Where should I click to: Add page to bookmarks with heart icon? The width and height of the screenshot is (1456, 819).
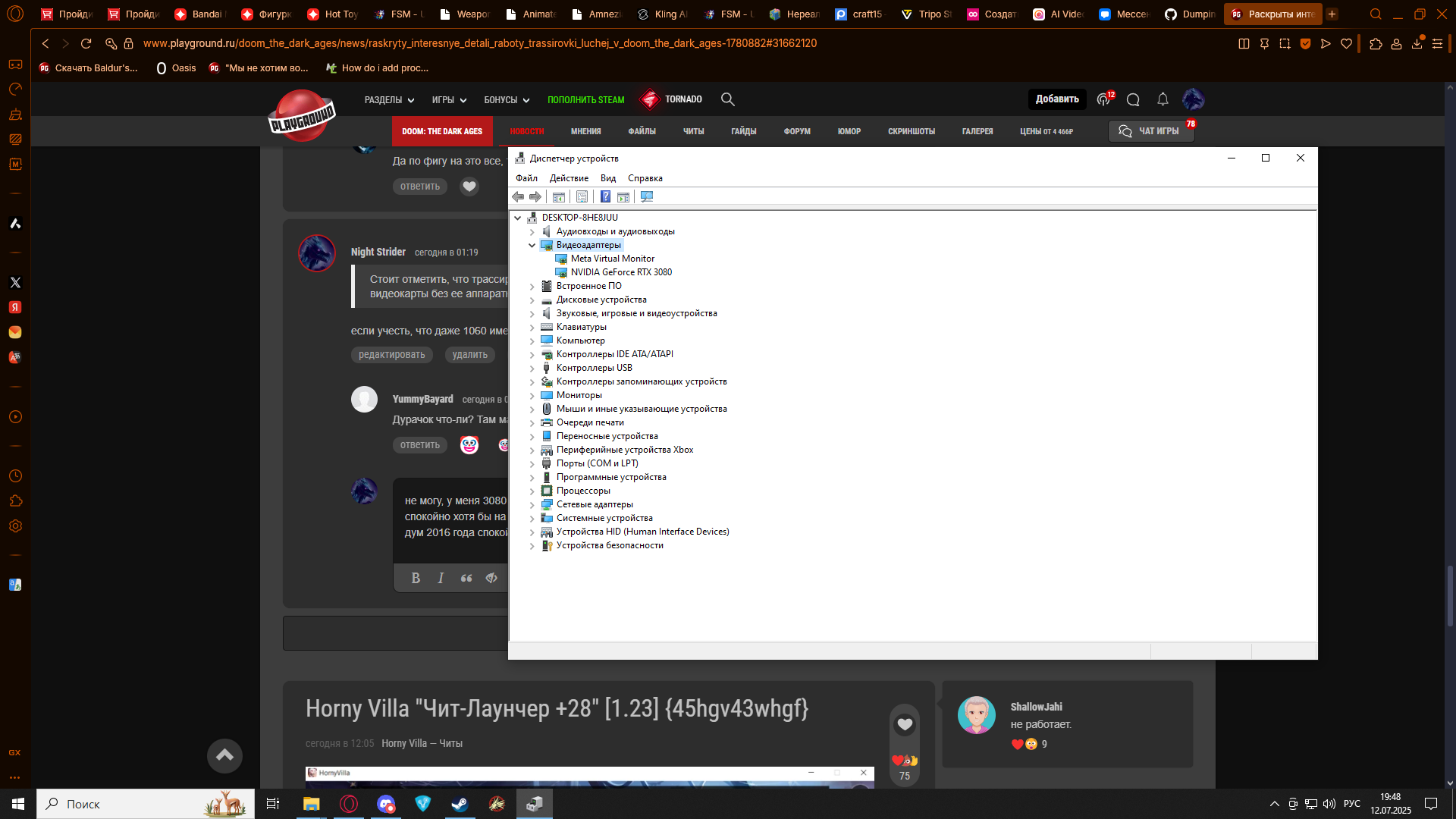[1346, 44]
